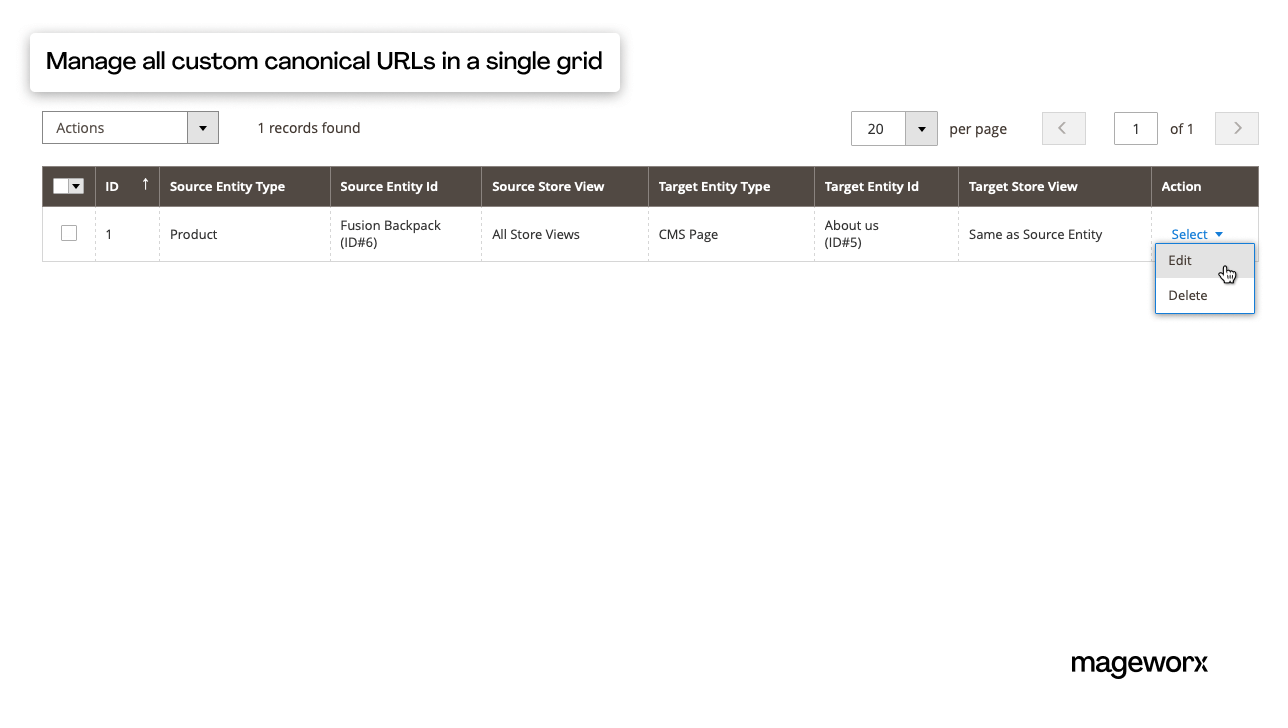Click the ID column sort arrow
The image size is (1288, 728).
145,184
